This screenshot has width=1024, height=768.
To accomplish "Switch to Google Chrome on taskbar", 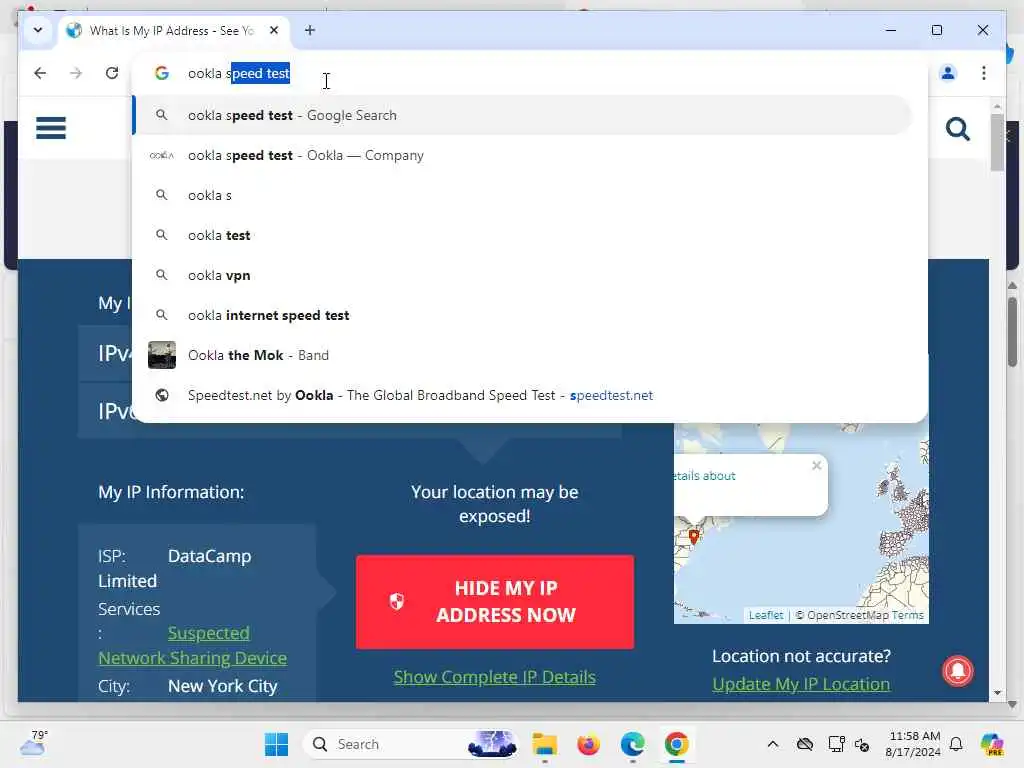I will tap(677, 744).
